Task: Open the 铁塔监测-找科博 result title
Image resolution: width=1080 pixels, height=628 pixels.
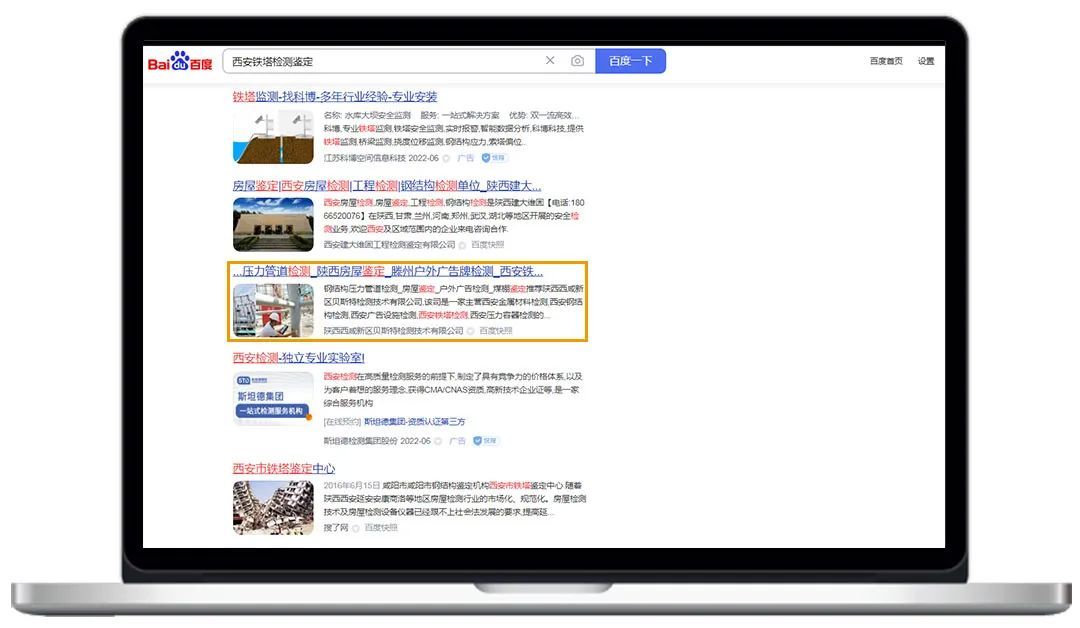Action: tap(335, 97)
